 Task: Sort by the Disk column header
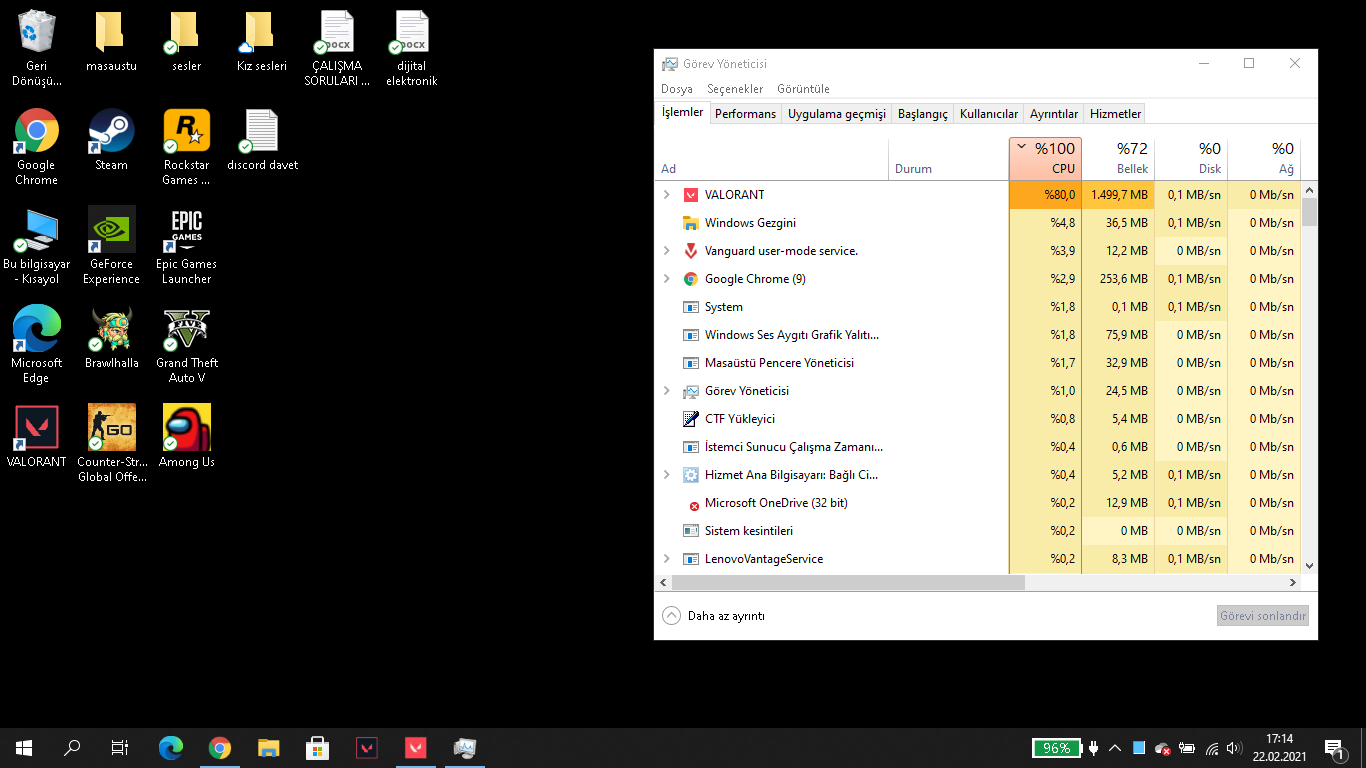click(x=1191, y=159)
